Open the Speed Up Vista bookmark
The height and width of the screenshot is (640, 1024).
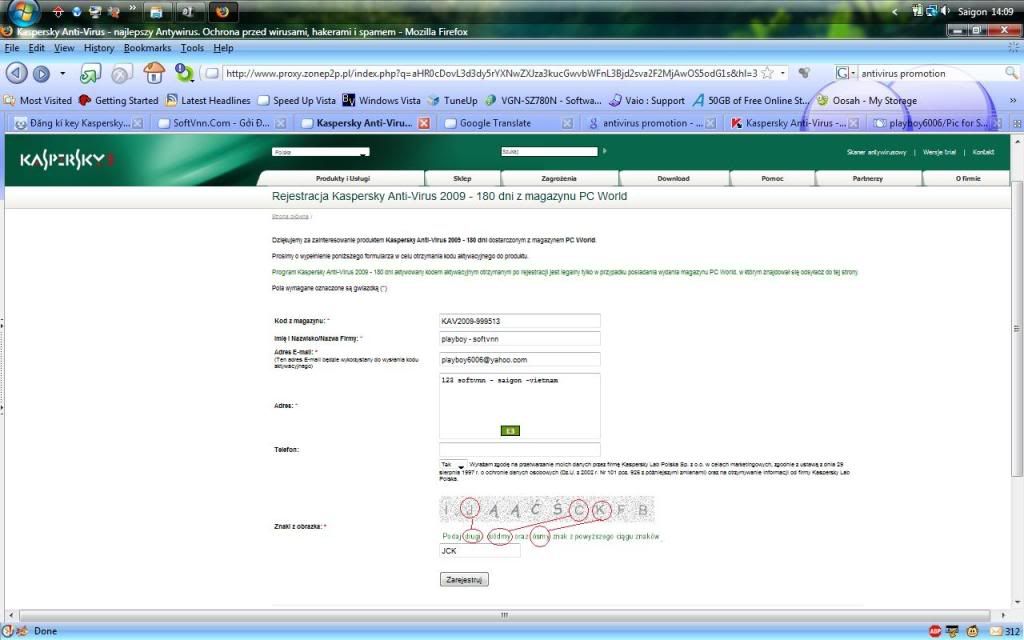(296, 101)
